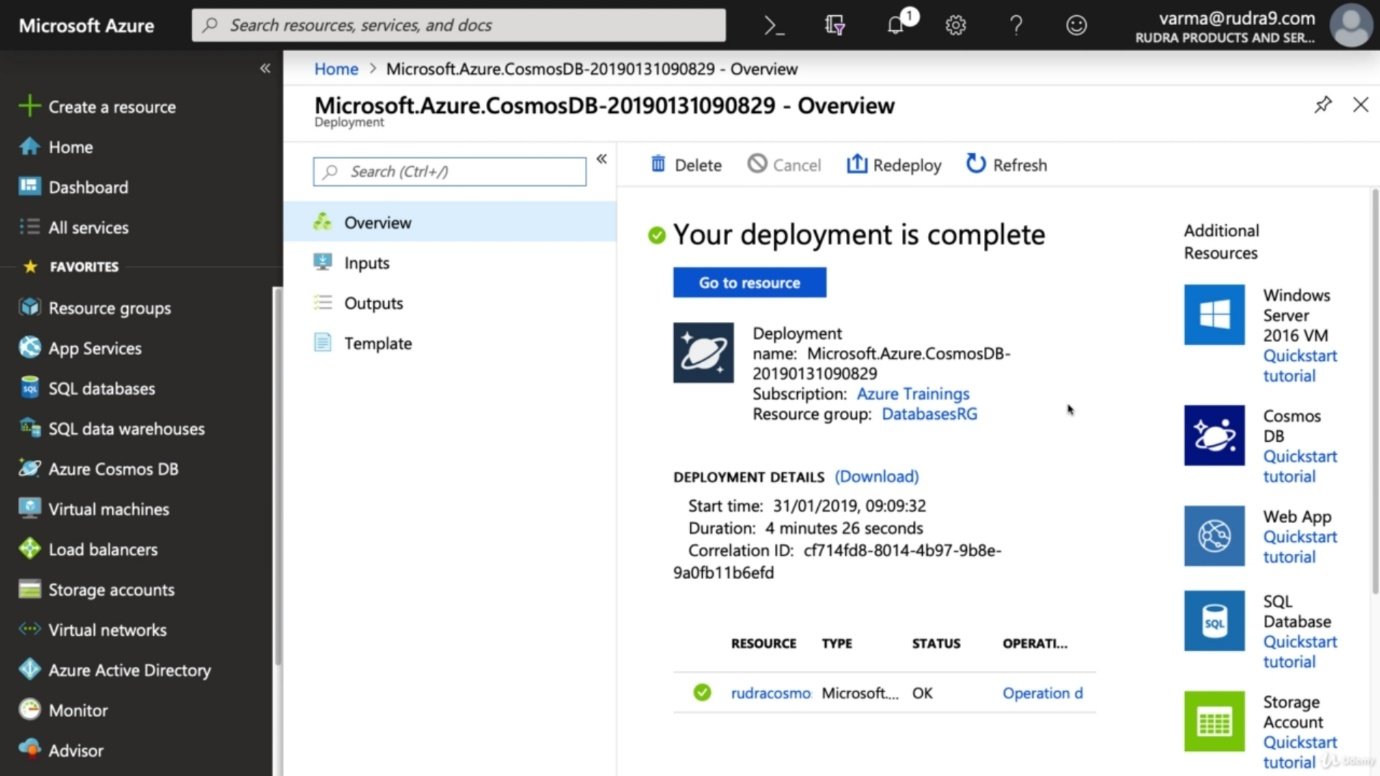Open the Web App Quickstart tutorial link
Viewport: 1380px width, 776px height.
(1300, 547)
